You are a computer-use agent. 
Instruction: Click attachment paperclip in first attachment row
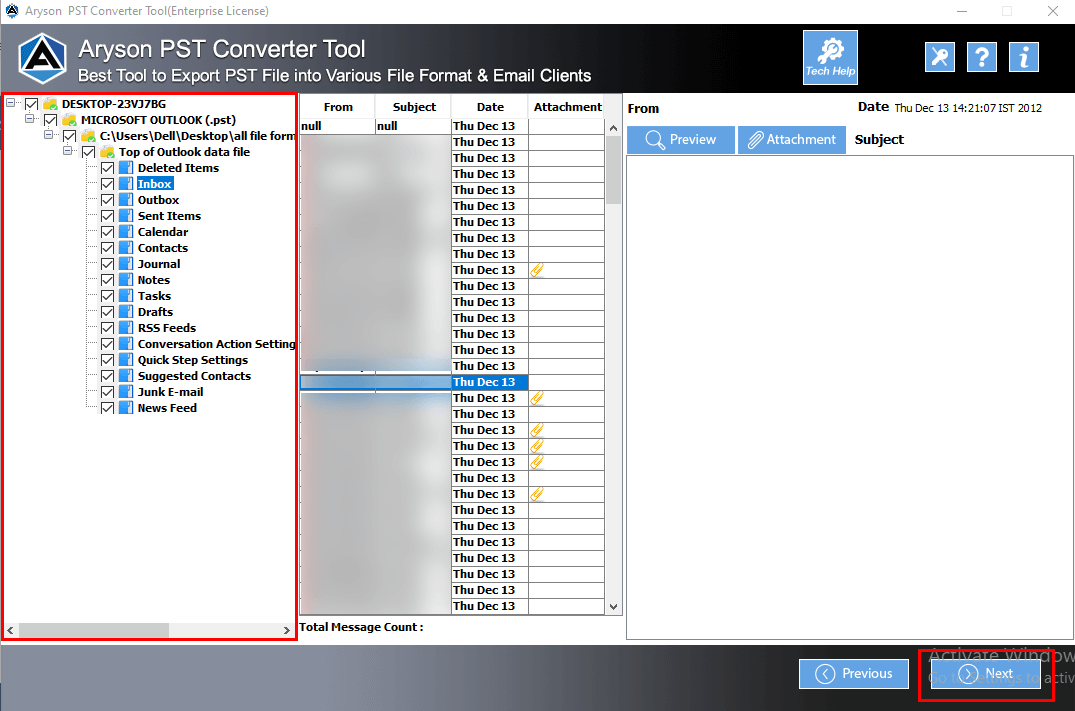537,270
